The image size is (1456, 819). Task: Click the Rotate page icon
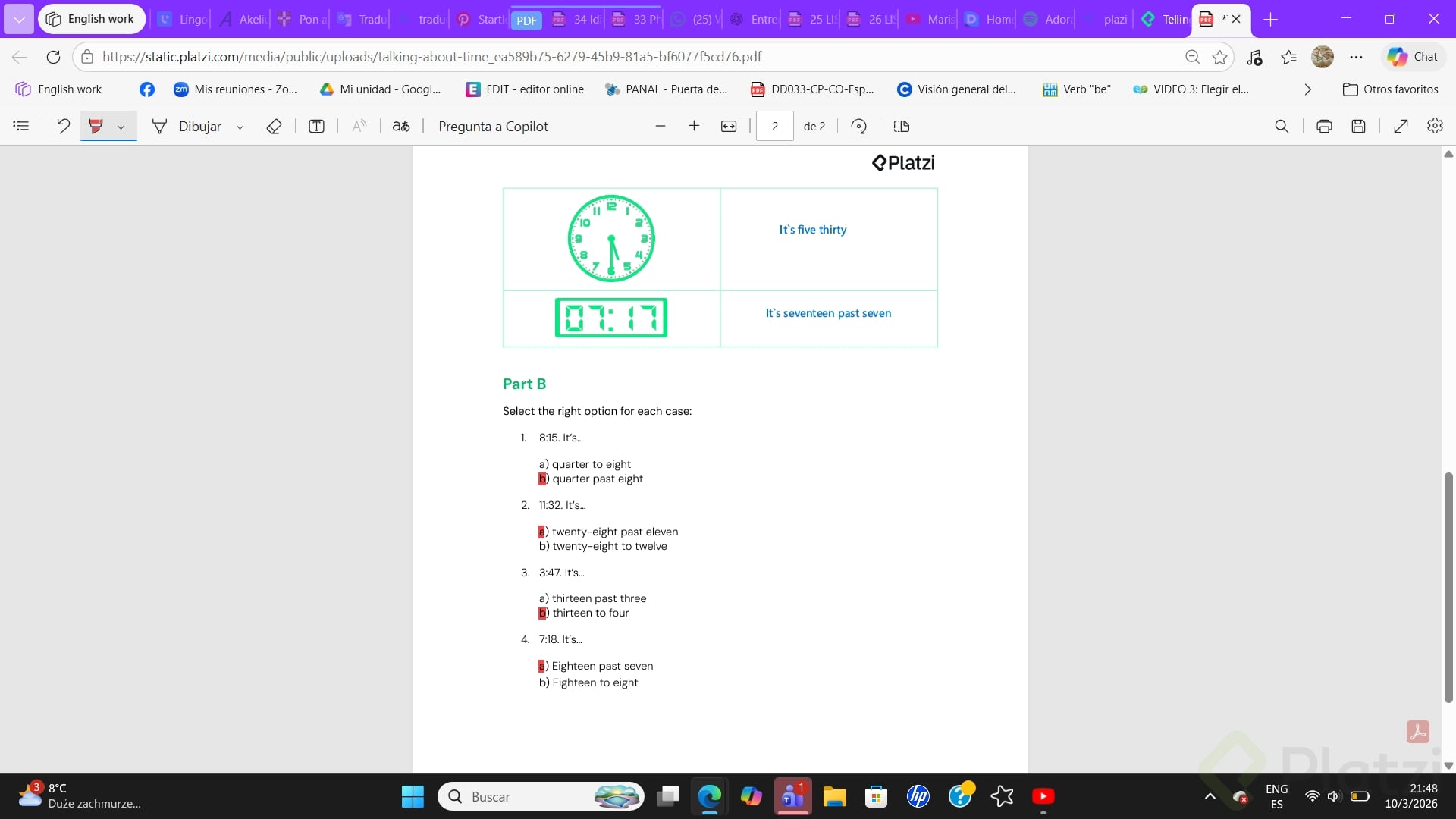pos(858,127)
